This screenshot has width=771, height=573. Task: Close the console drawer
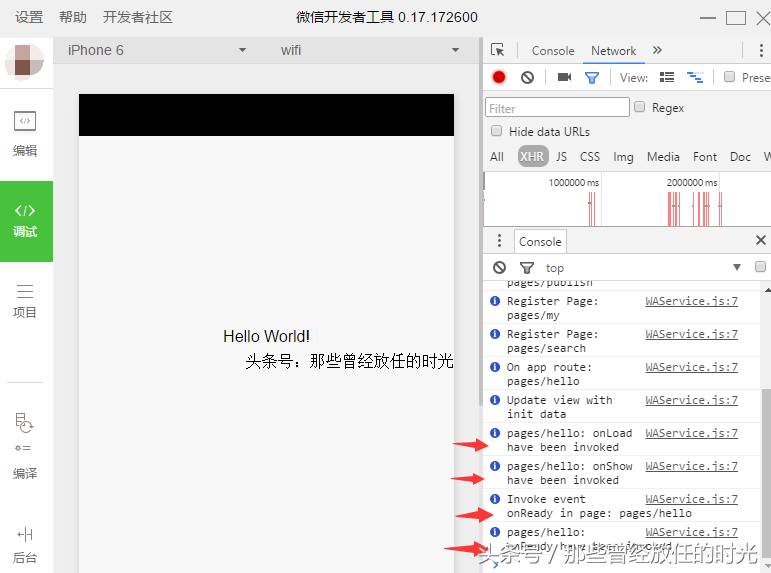(x=760, y=240)
